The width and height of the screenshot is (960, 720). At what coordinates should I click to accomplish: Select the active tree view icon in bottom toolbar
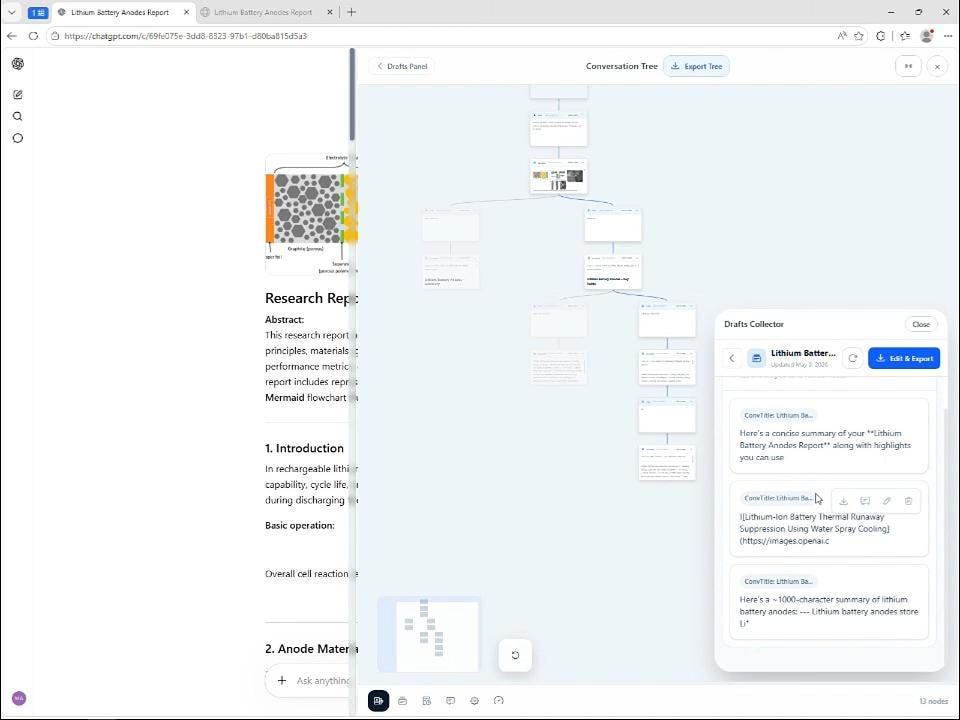[x=378, y=700]
